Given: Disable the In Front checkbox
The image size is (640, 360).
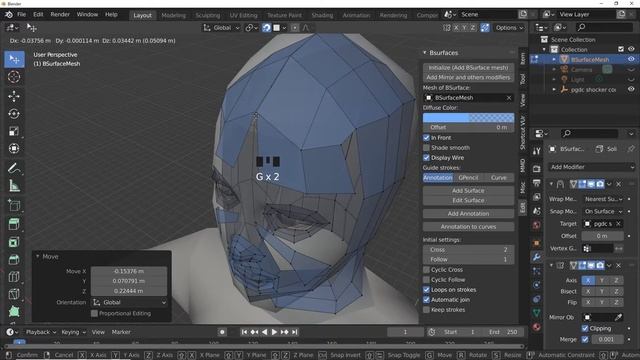Looking at the screenshot, I should pos(427,138).
